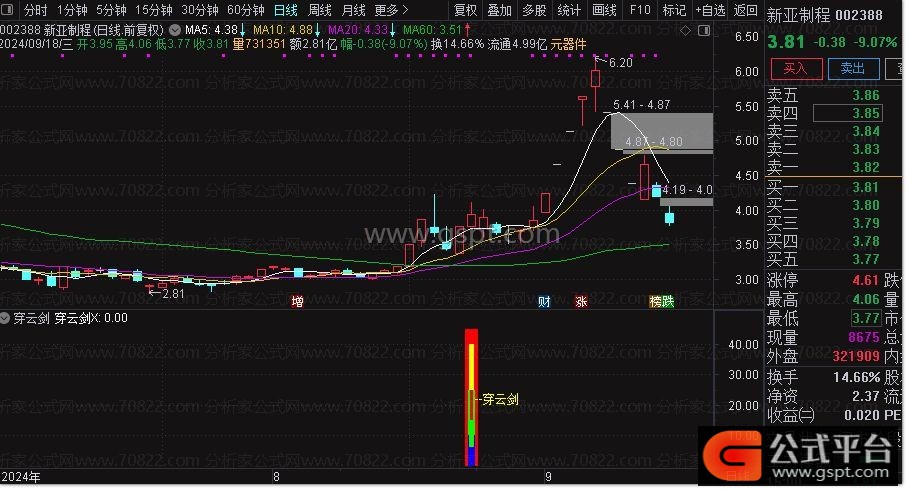Open the 画线 drawing tools
This screenshot has width=908, height=489.
click(x=604, y=10)
